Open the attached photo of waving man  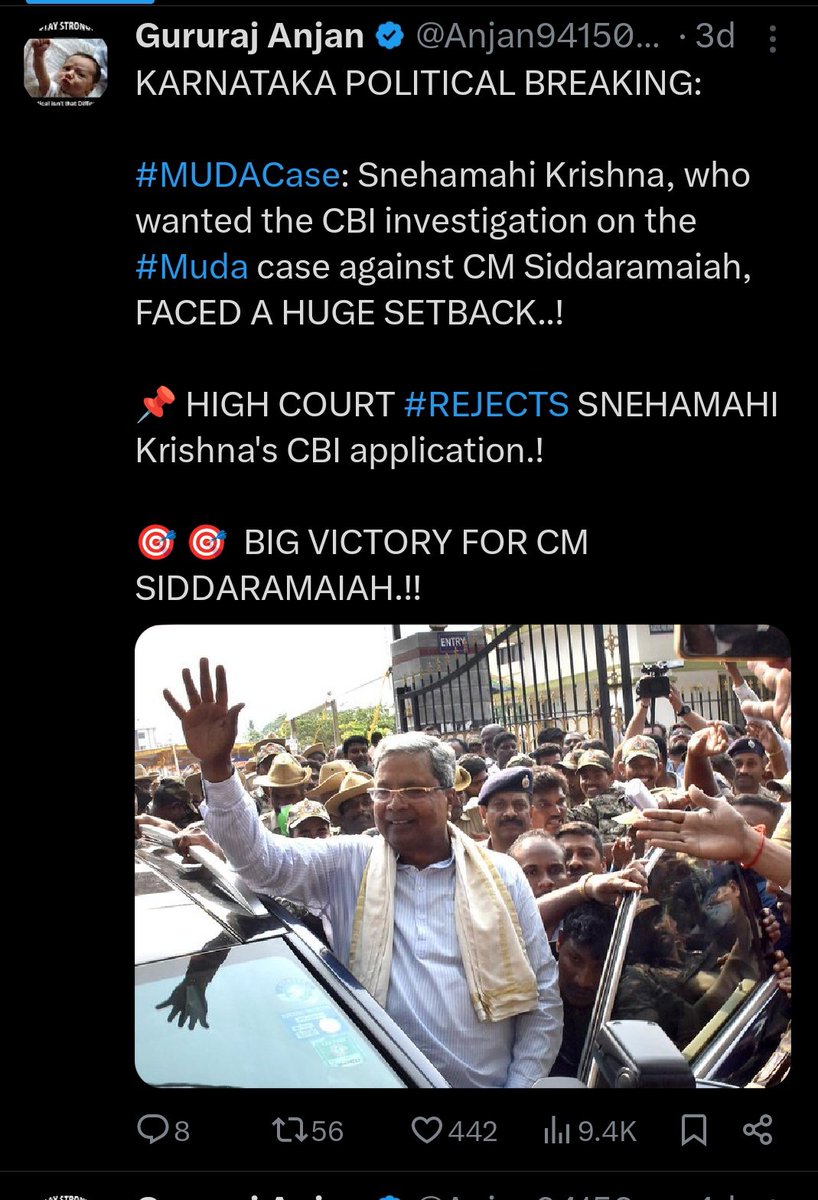point(463,856)
